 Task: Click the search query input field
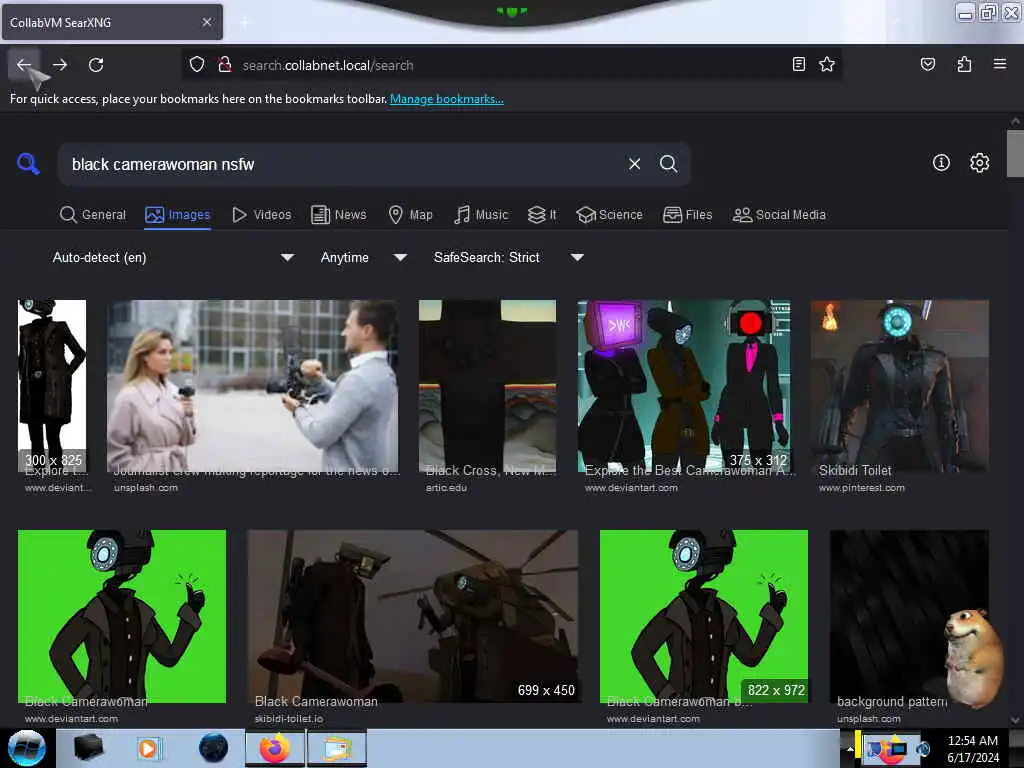[x=343, y=164]
